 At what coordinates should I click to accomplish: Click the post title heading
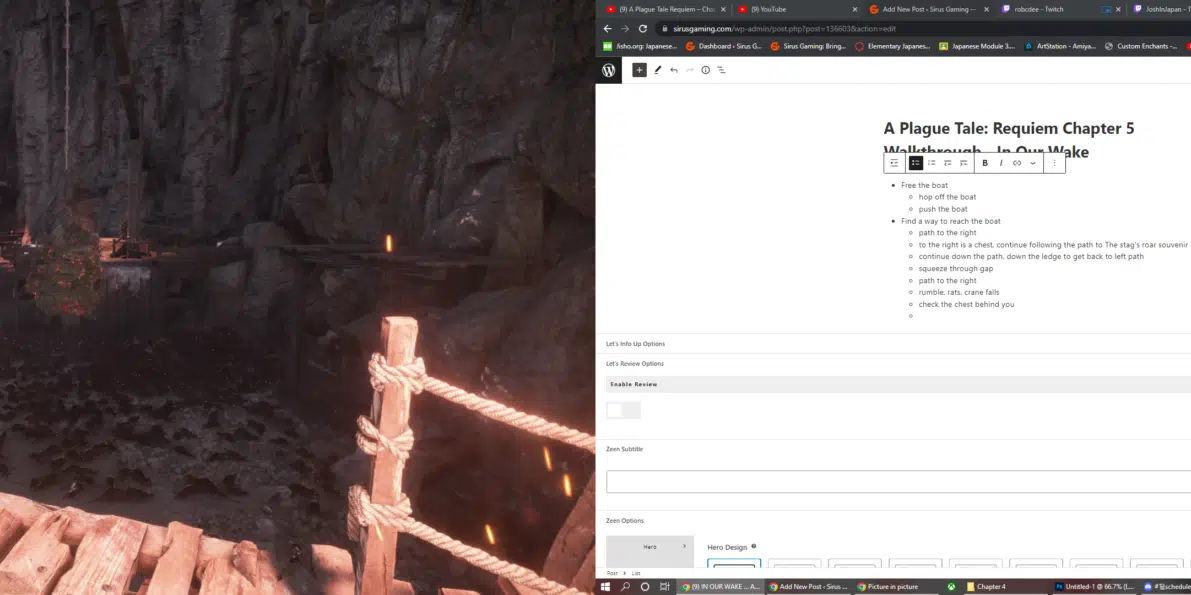tap(1009, 140)
